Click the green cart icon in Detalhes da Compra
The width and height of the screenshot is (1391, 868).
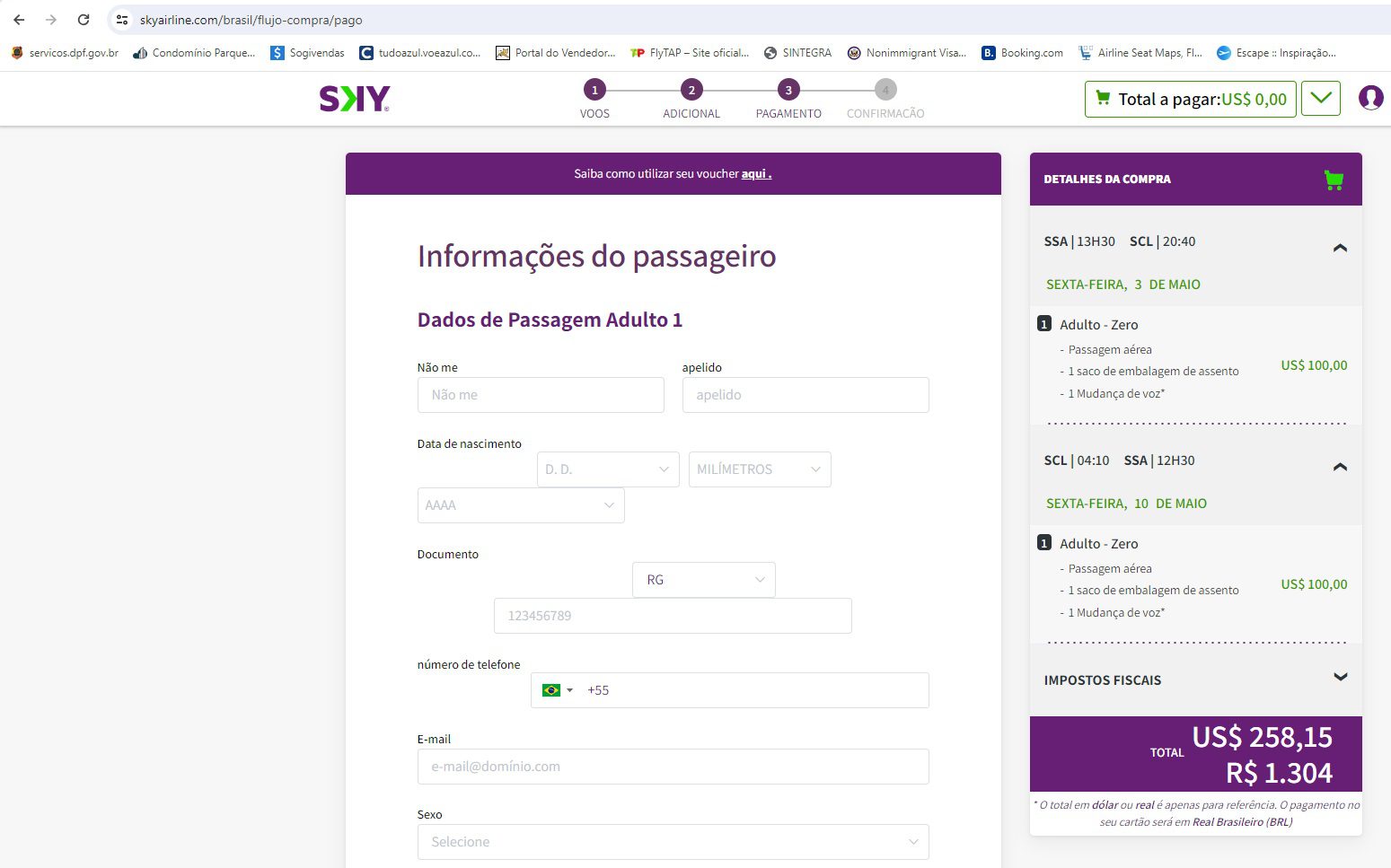(1334, 180)
